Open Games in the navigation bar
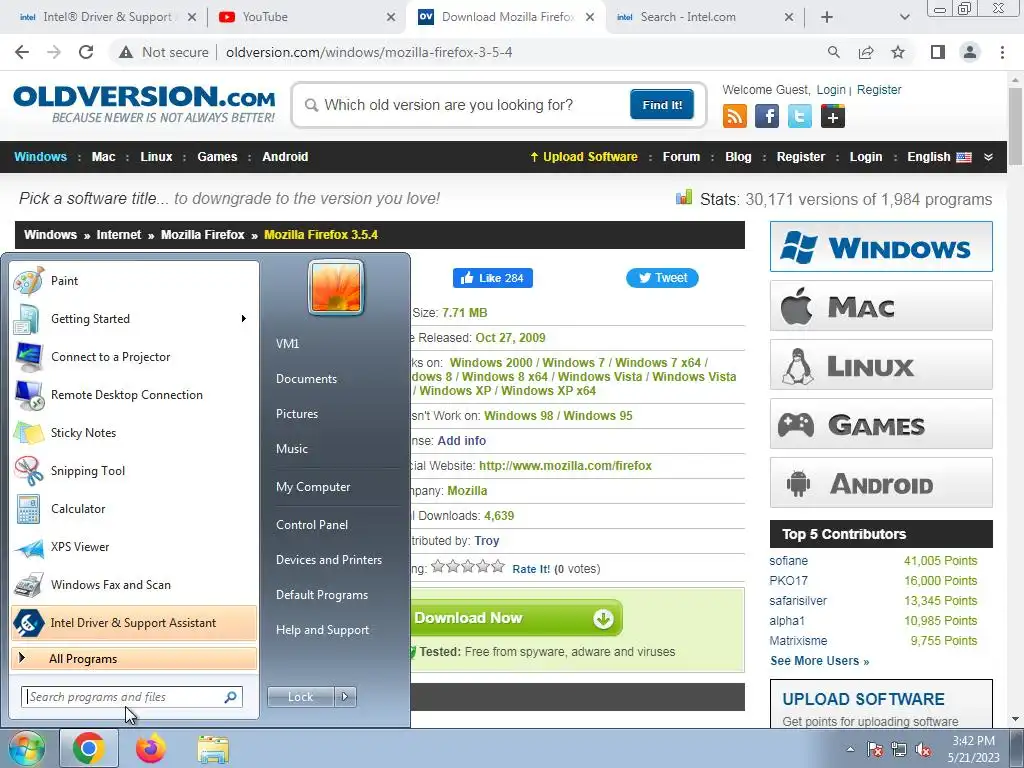 click(217, 157)
